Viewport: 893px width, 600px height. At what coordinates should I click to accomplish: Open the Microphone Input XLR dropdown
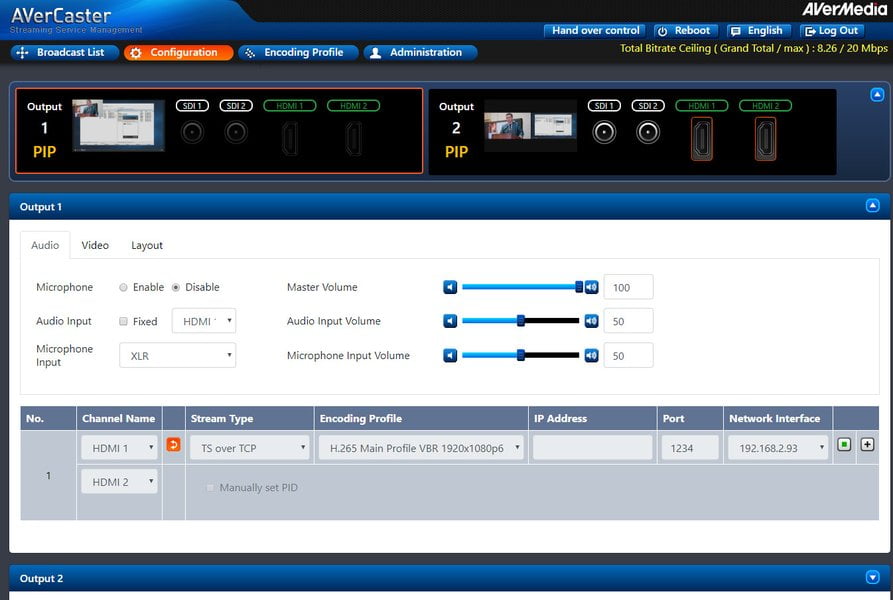click(178, 355)
